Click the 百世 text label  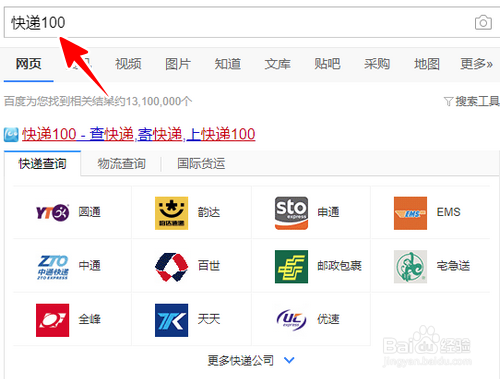click(x=209, y=266)
